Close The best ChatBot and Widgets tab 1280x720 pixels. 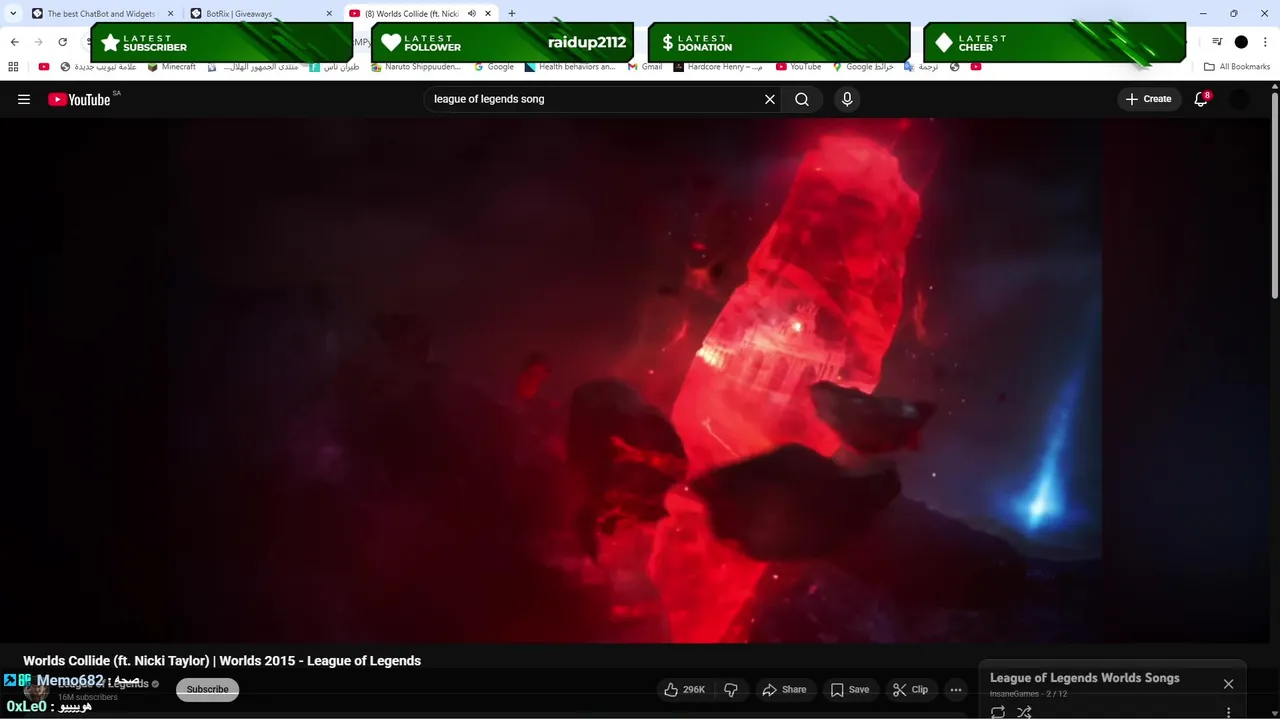pyautogui.click(x=169, y=14)
